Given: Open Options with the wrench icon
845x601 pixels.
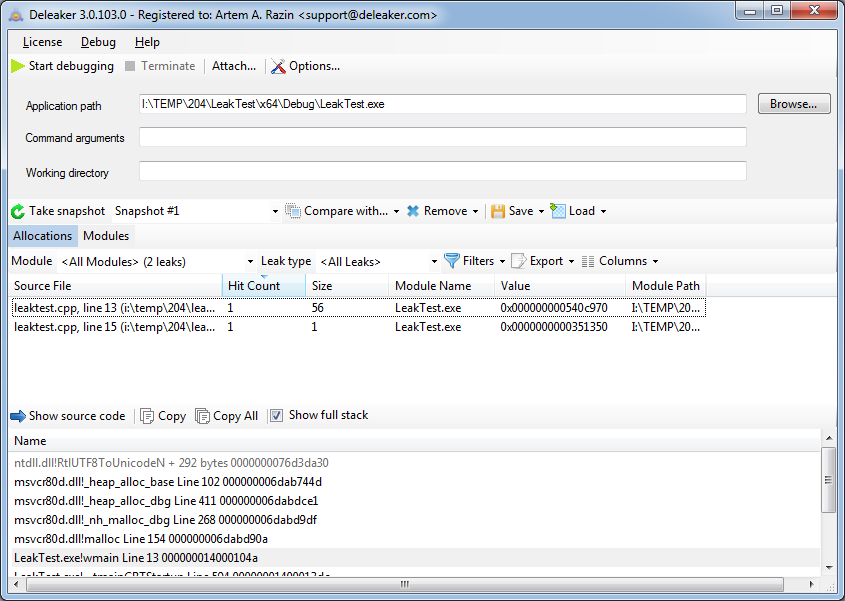Looking at the screenshot, I should (277, 66).
